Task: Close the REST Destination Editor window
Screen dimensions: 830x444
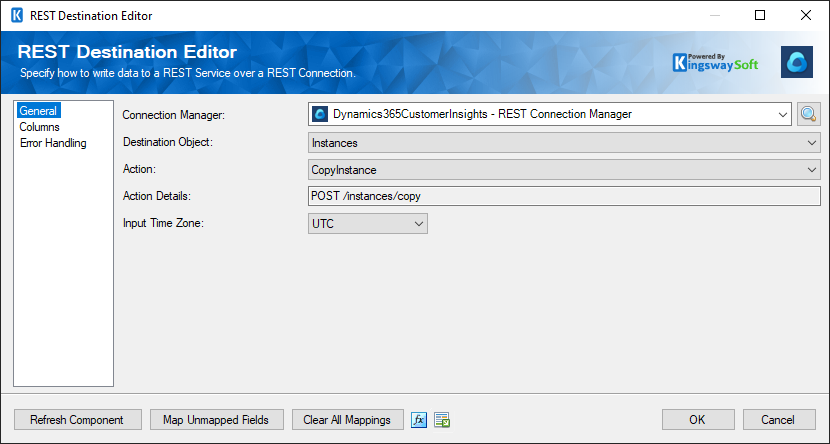Action: (806, 15)
